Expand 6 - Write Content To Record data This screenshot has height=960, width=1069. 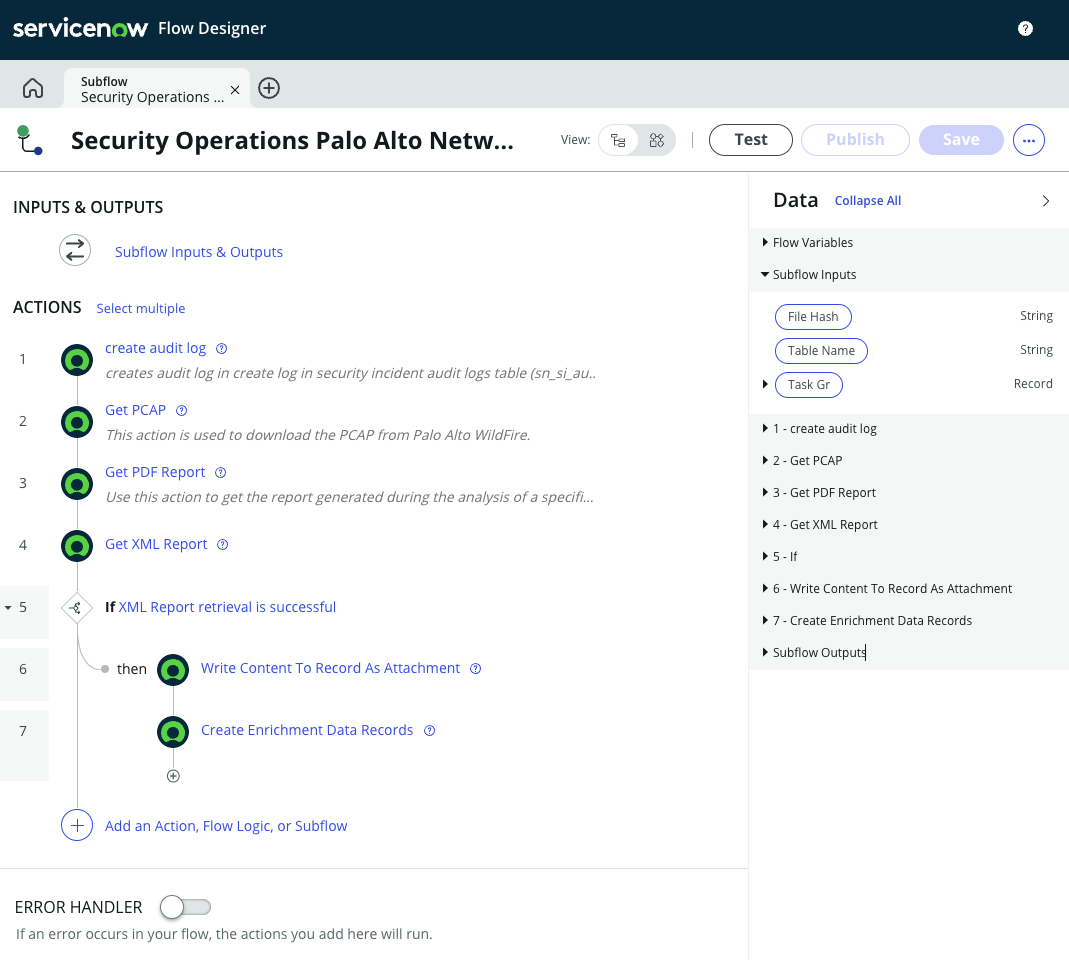point(765,588)
